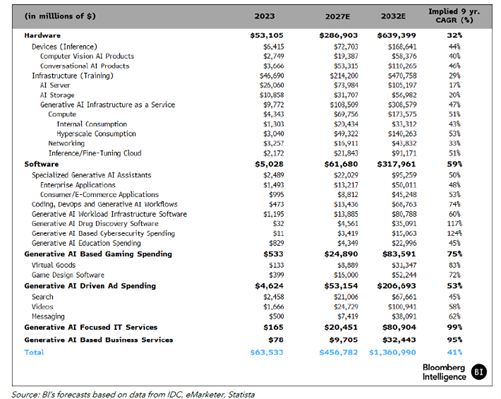Screen dimensions: 501x399
Task: Click the Software category label
Action: [41, 164]
